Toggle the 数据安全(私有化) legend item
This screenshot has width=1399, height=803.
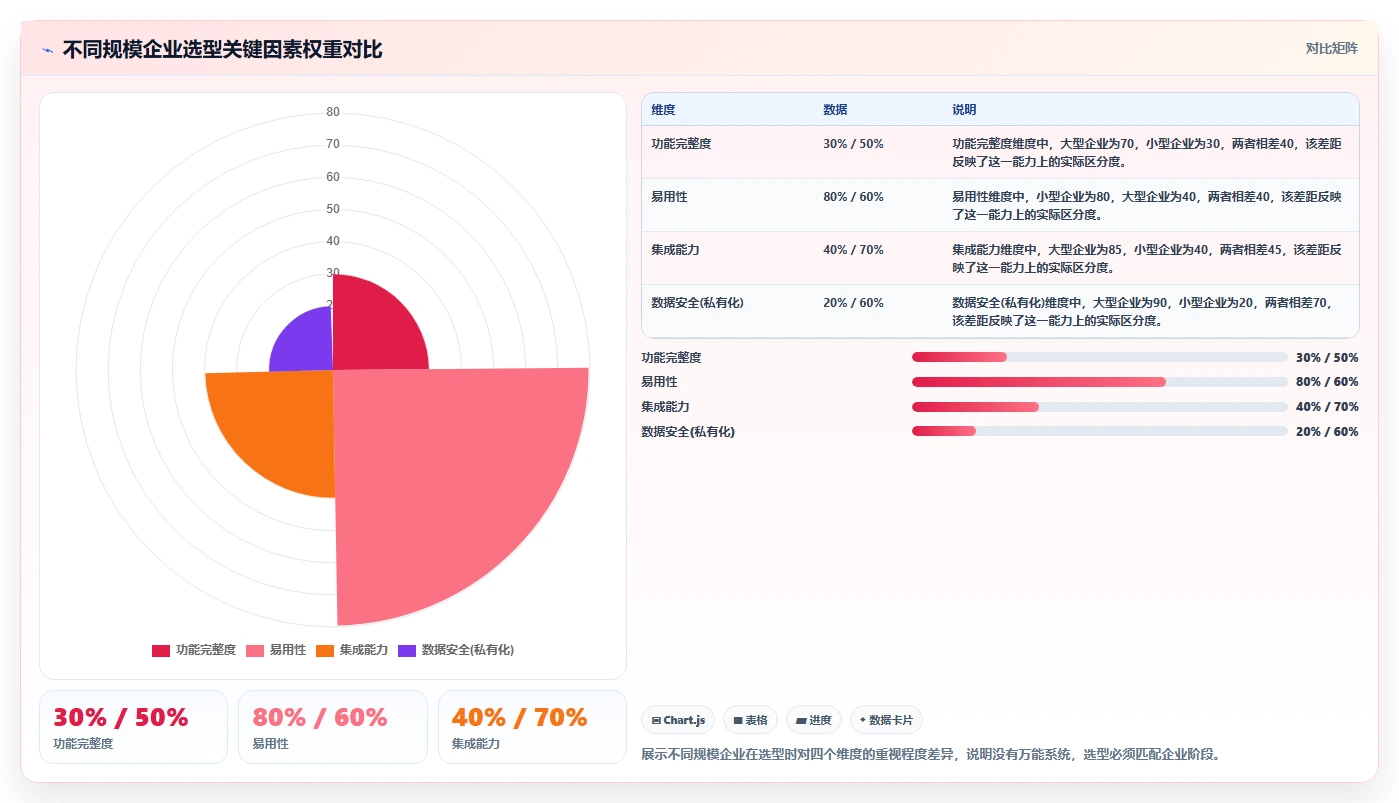456,650
